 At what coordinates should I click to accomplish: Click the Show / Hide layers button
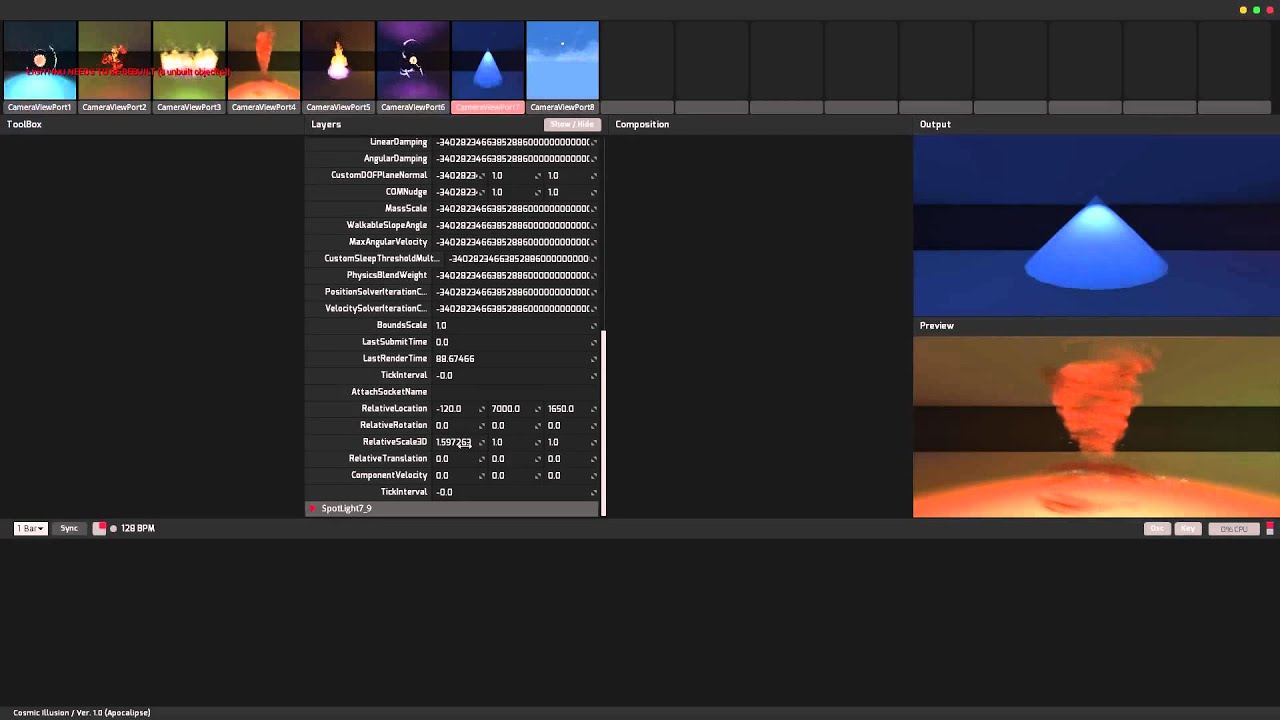572,124
